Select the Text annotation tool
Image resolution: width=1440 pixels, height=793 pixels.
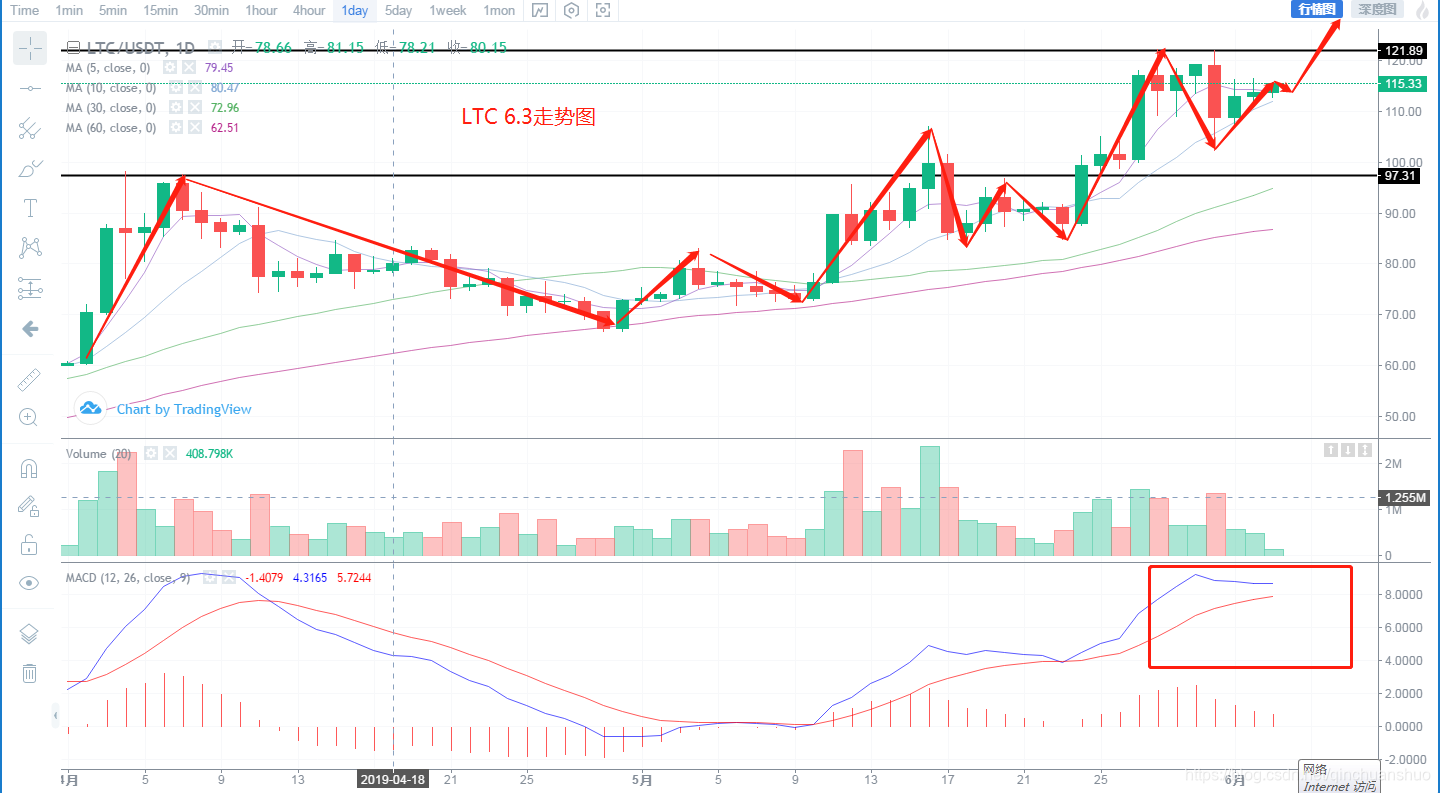coord(30,208)
